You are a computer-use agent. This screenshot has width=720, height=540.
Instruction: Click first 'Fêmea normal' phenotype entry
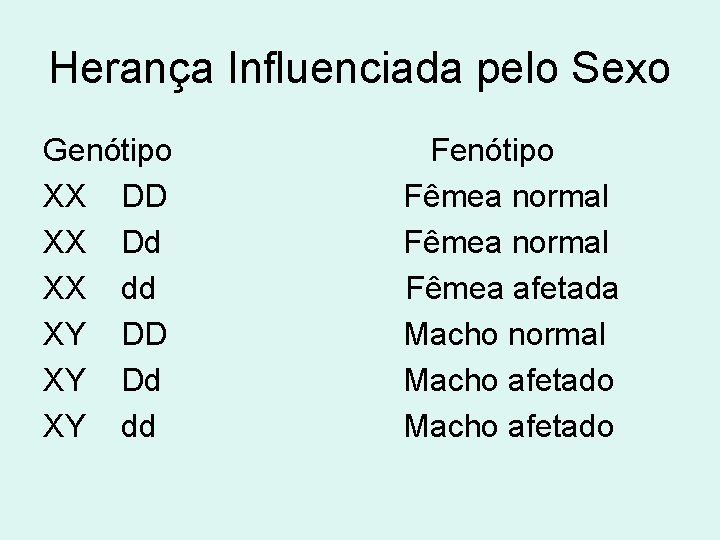[506, 197]
